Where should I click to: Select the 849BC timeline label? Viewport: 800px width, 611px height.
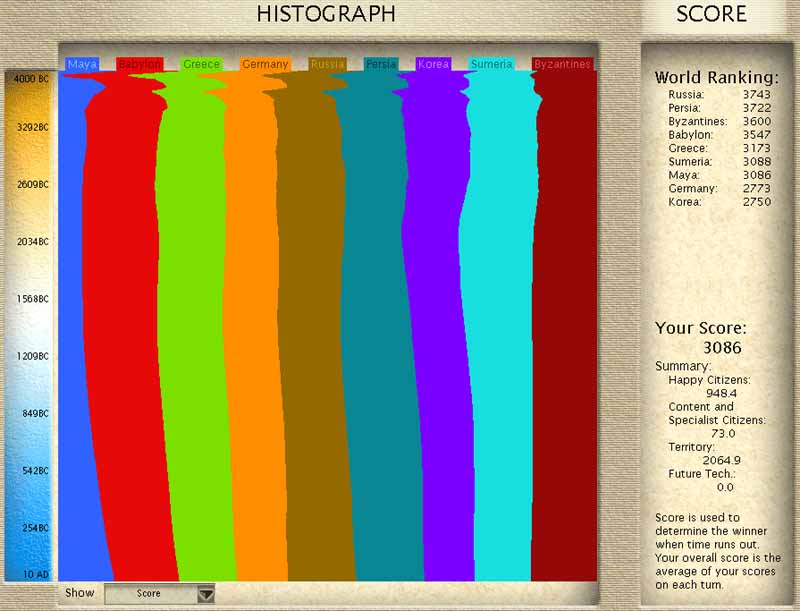tap(35, 413)
